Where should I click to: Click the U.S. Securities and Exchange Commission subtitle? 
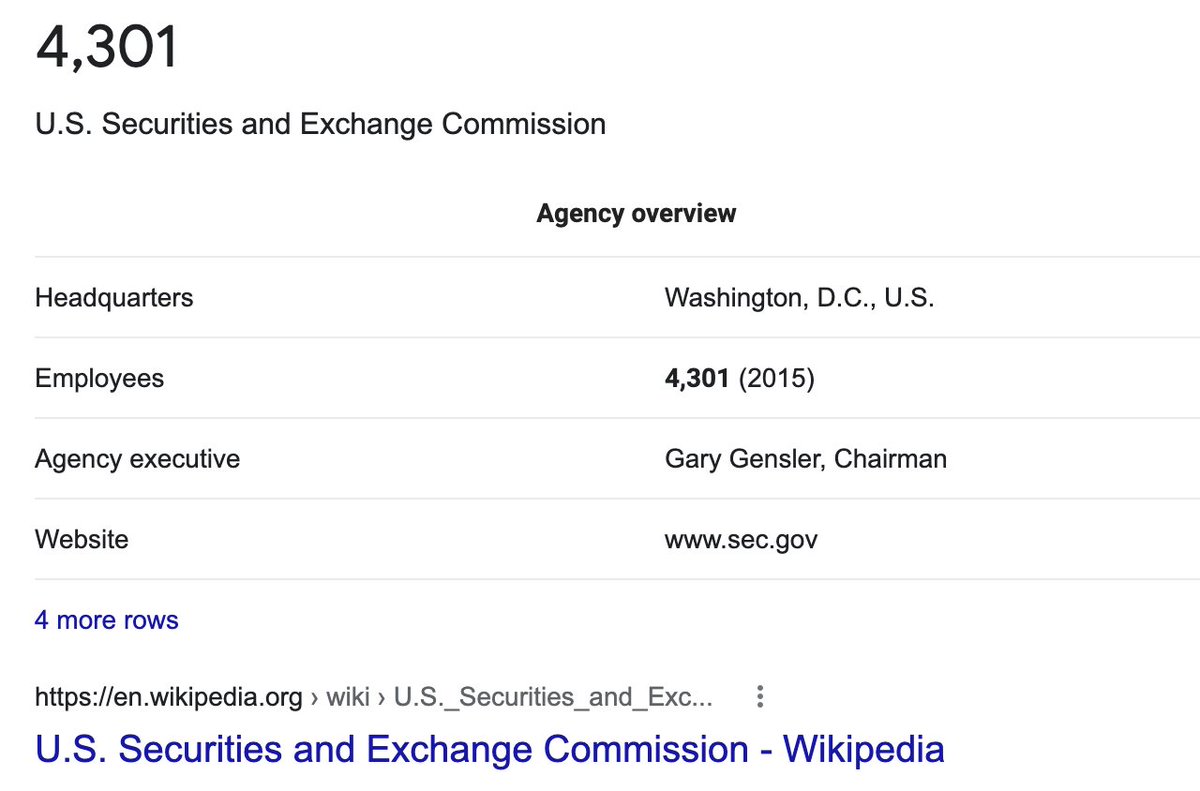[321, 124]
